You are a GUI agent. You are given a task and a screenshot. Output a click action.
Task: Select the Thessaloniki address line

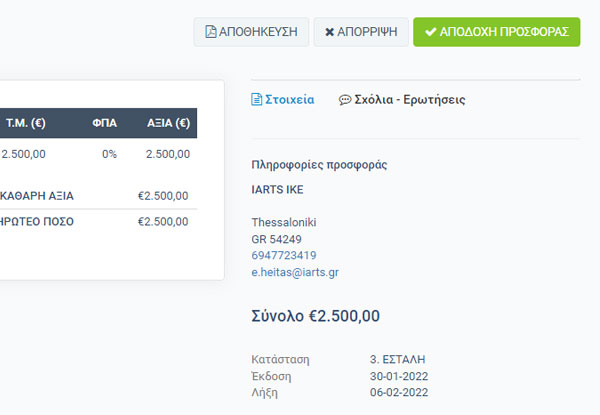(x=284, y=222)
